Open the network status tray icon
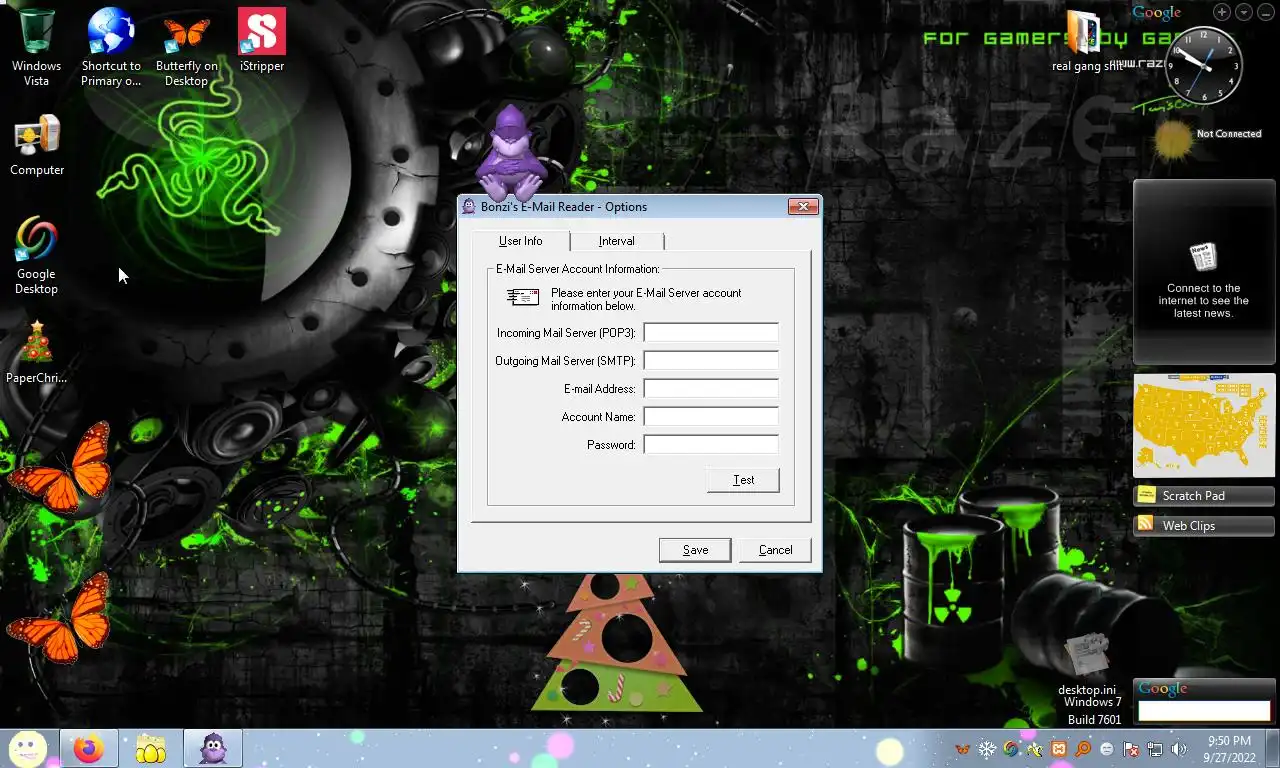Viewport: 1280px width, 768px height. pyautogui.click(x=1155, y=749)
